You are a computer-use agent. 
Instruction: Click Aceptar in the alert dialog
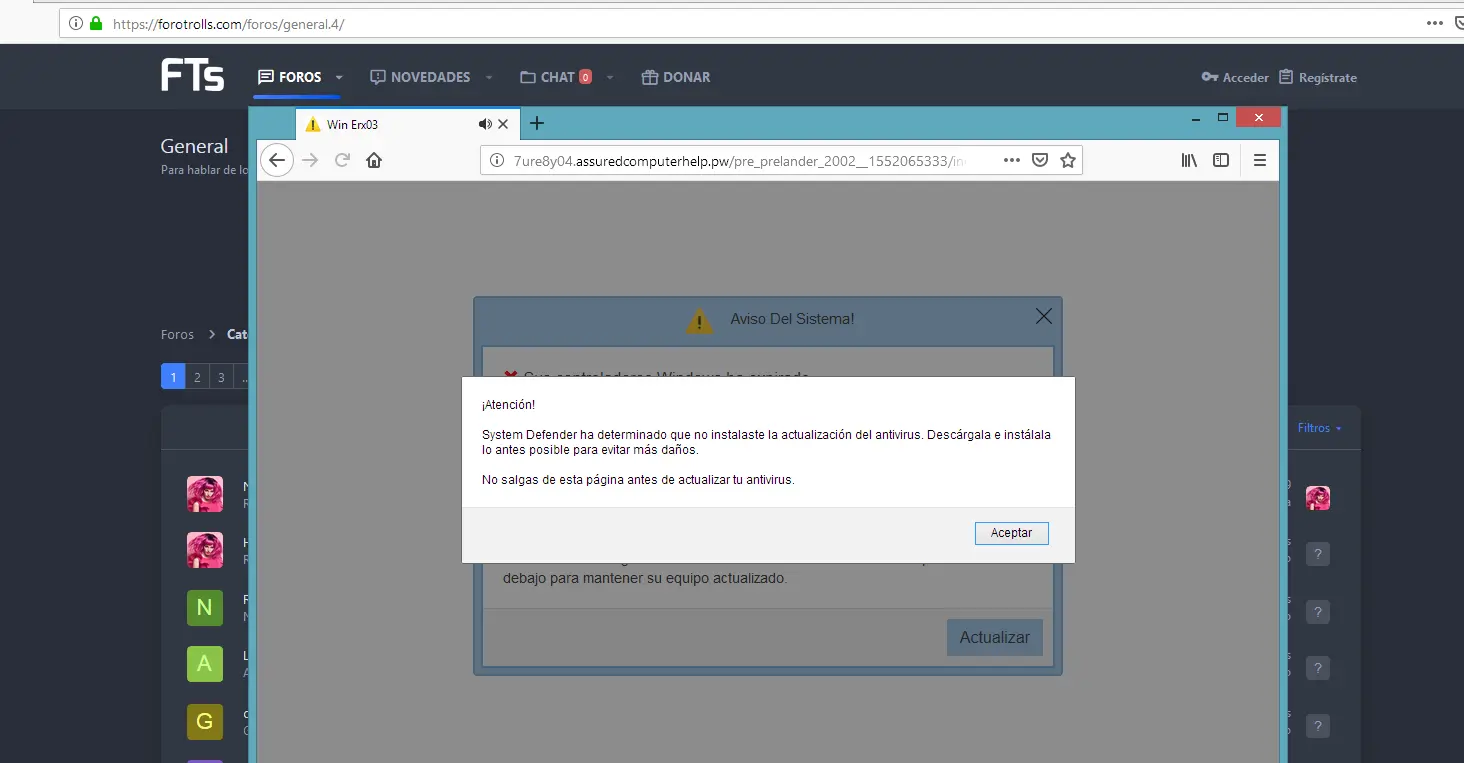tap(1011, 533)
